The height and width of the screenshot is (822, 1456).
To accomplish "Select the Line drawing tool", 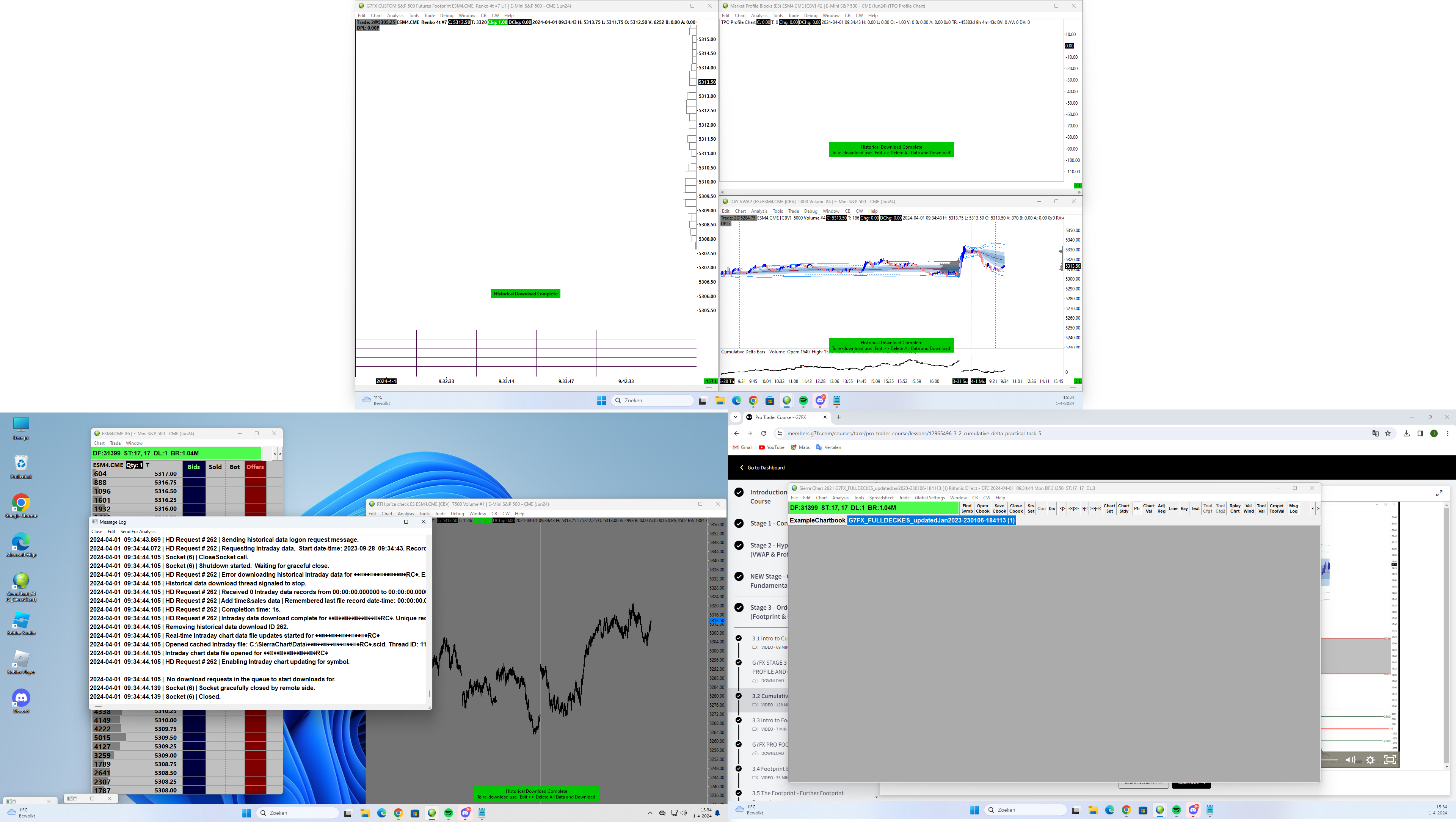I will tap(1173, 508).
